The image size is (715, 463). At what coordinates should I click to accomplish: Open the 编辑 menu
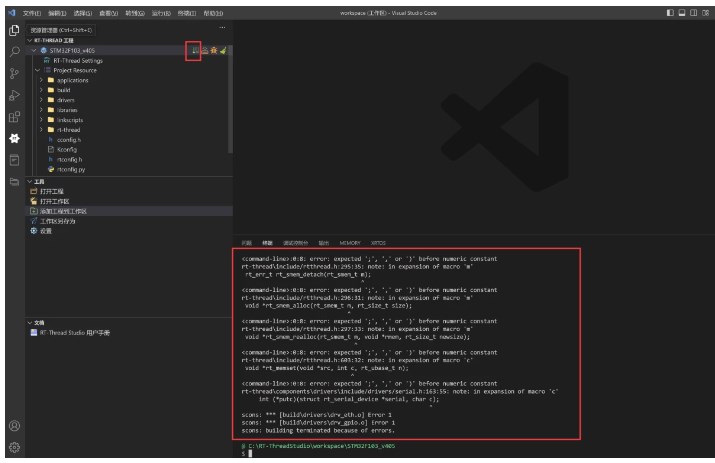tap(57, 13)
